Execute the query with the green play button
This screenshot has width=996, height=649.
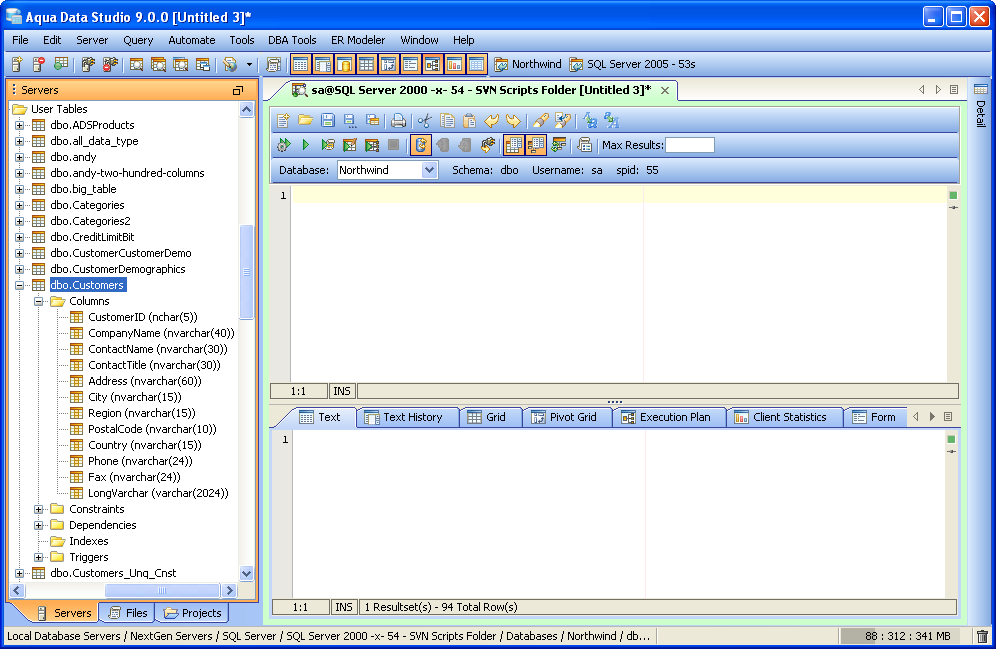click(306, 145)
